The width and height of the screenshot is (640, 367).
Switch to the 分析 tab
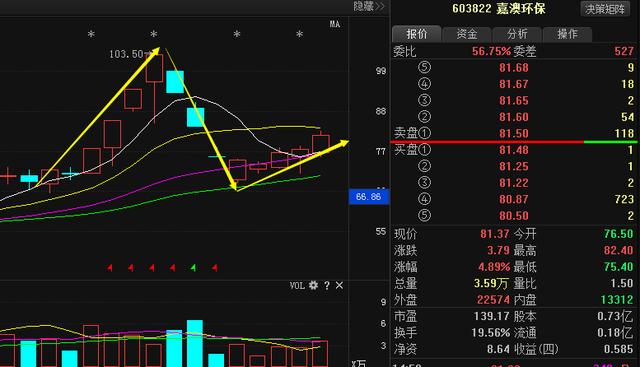pos(517,34)
